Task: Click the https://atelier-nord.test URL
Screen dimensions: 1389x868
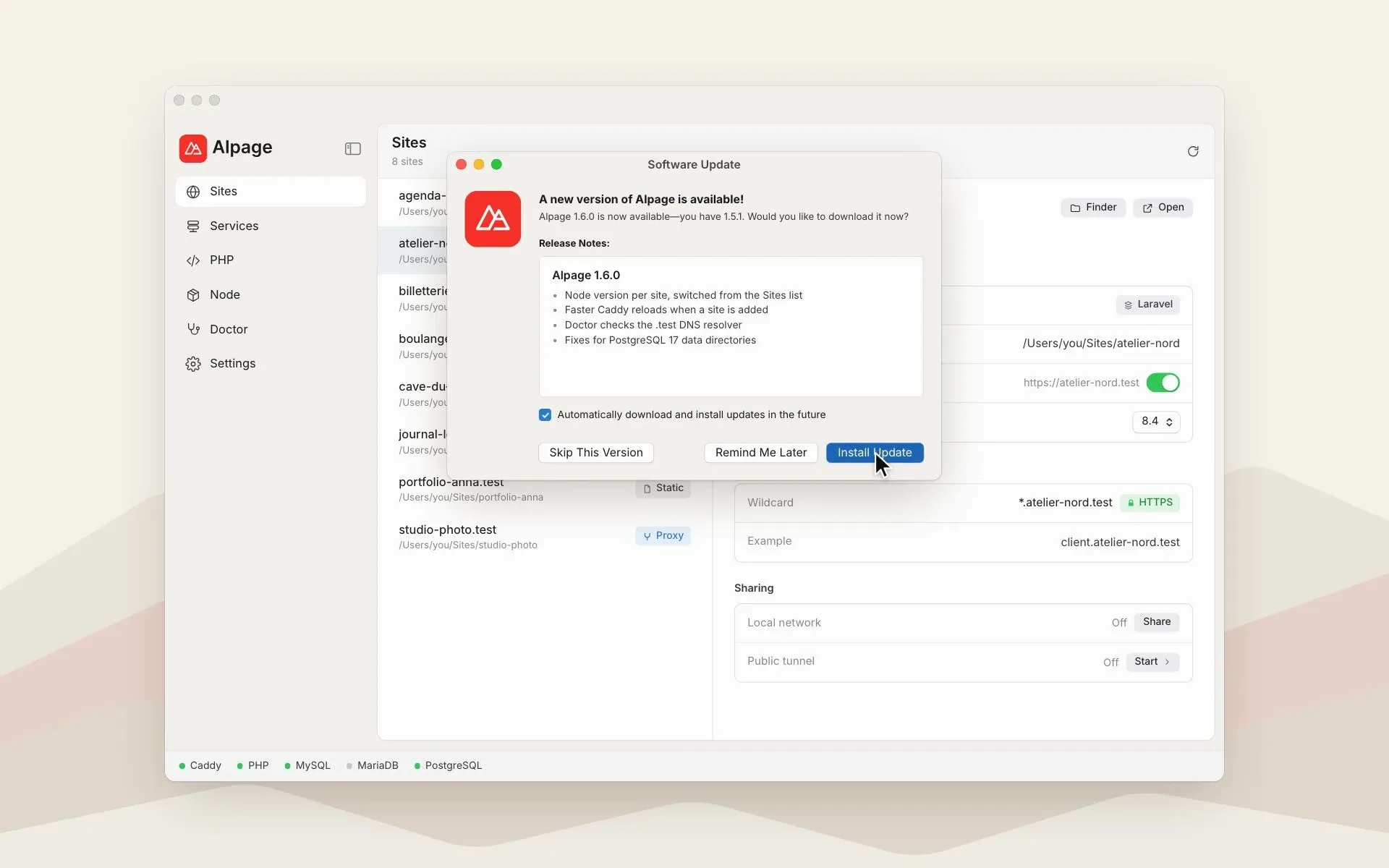Action: 1081,383
